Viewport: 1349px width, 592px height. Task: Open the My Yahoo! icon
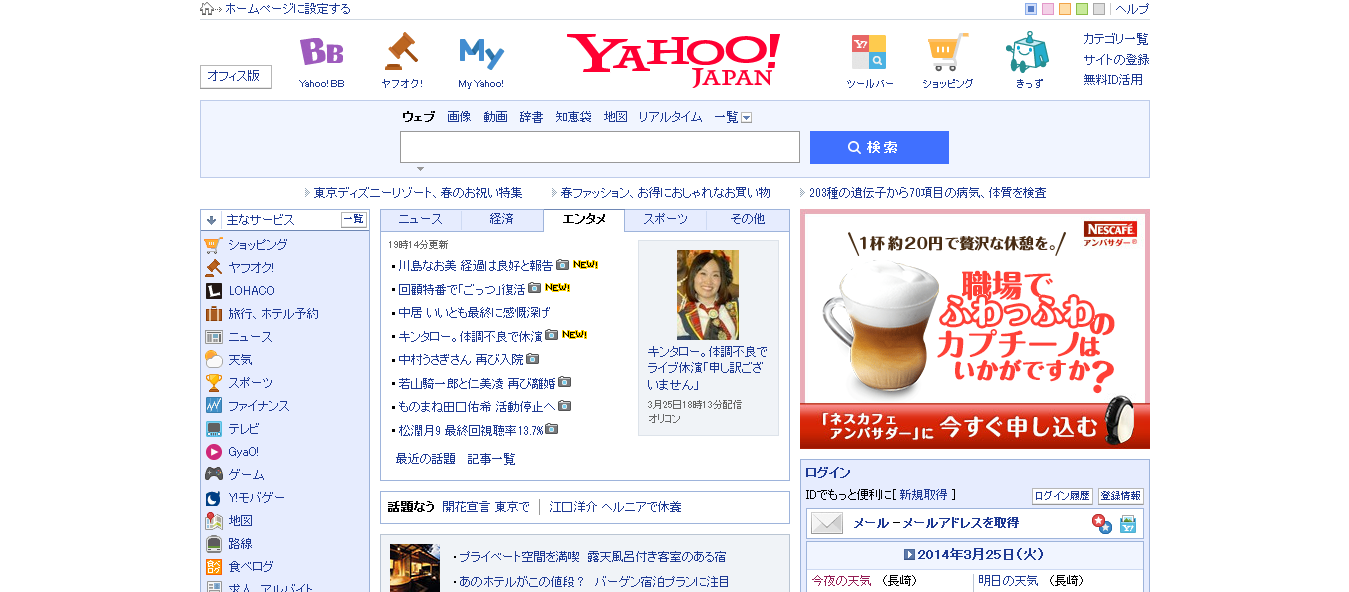[x=481, y=53]
